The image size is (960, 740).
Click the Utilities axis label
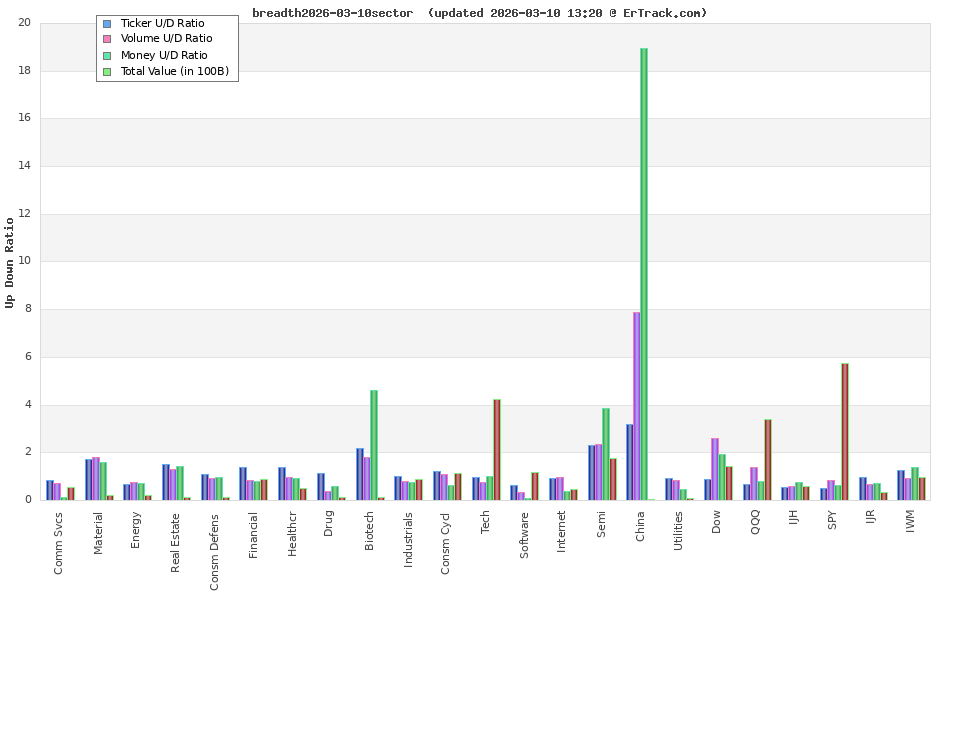[678, 530]
